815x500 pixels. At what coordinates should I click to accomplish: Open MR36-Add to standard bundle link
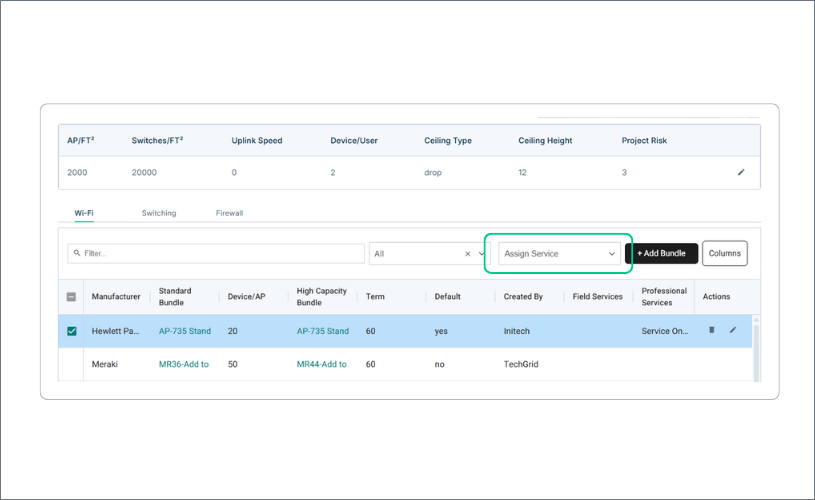183,364
